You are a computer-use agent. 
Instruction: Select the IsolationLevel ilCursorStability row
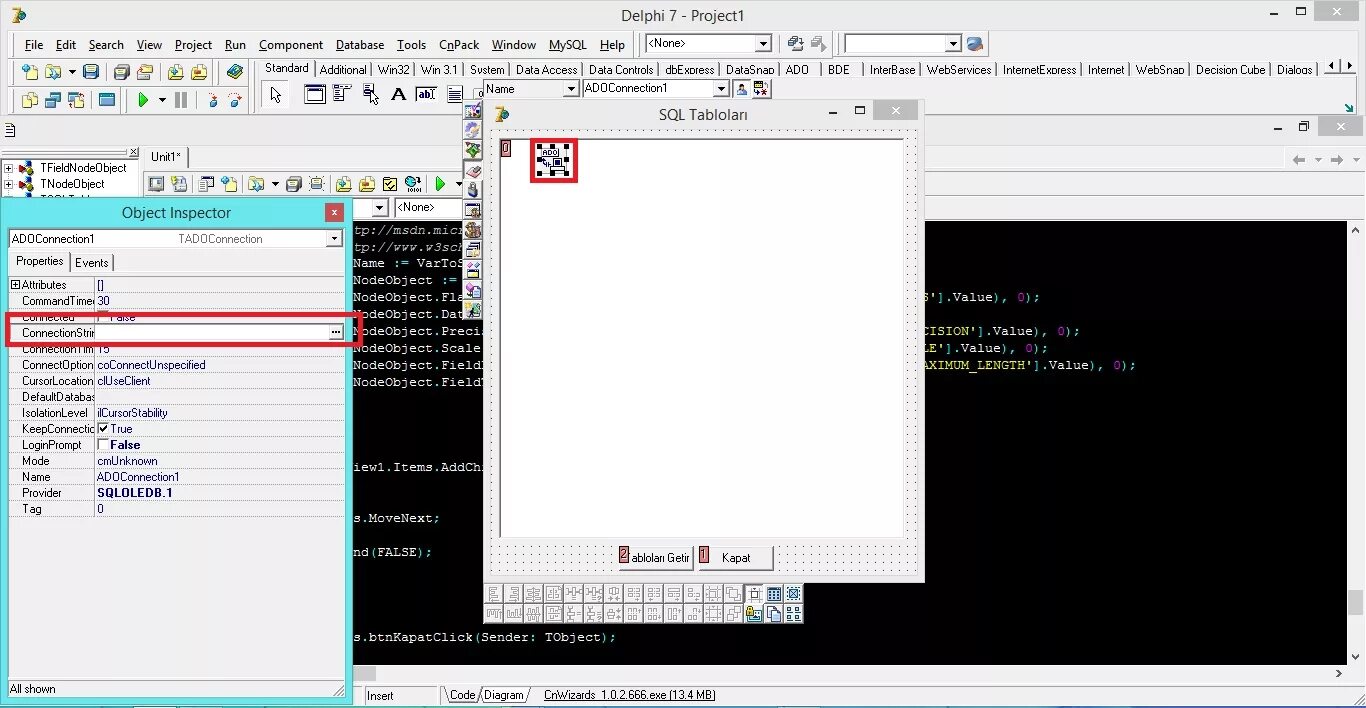coord(176,413)
